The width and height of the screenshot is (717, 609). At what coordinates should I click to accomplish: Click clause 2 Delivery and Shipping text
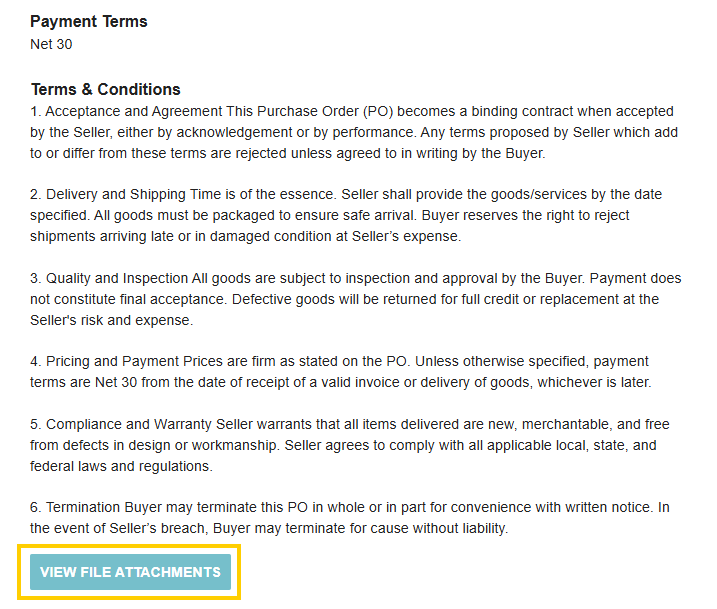pos(346,215)
